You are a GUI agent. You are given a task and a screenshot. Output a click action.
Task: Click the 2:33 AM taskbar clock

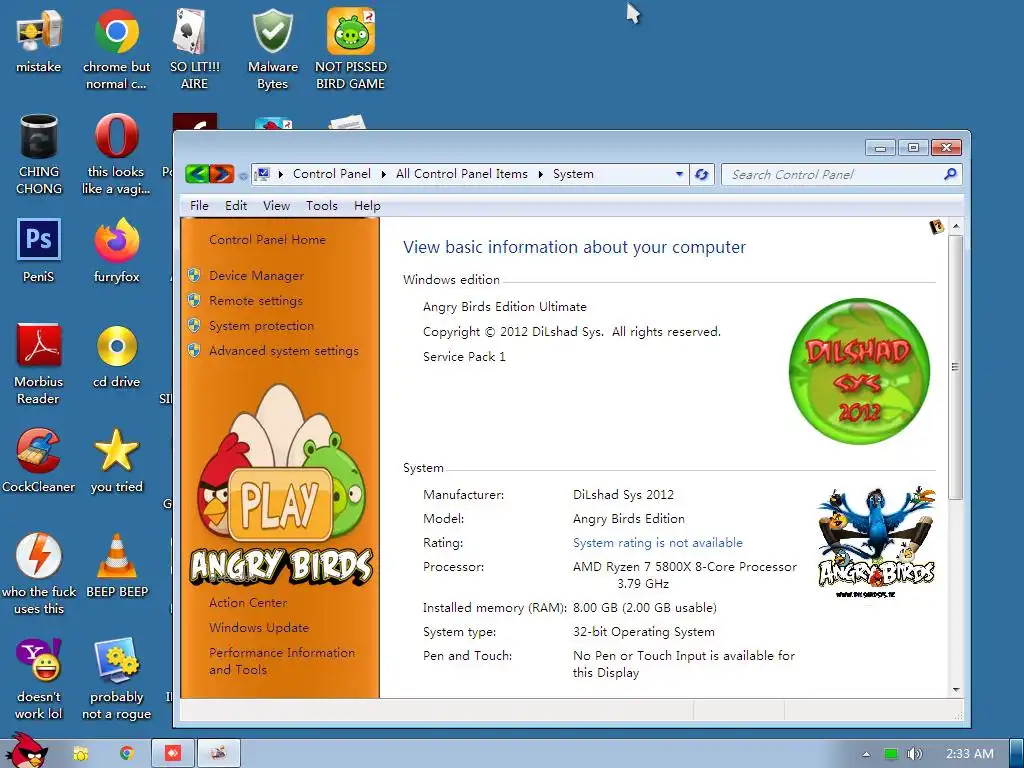pos(970,754)
